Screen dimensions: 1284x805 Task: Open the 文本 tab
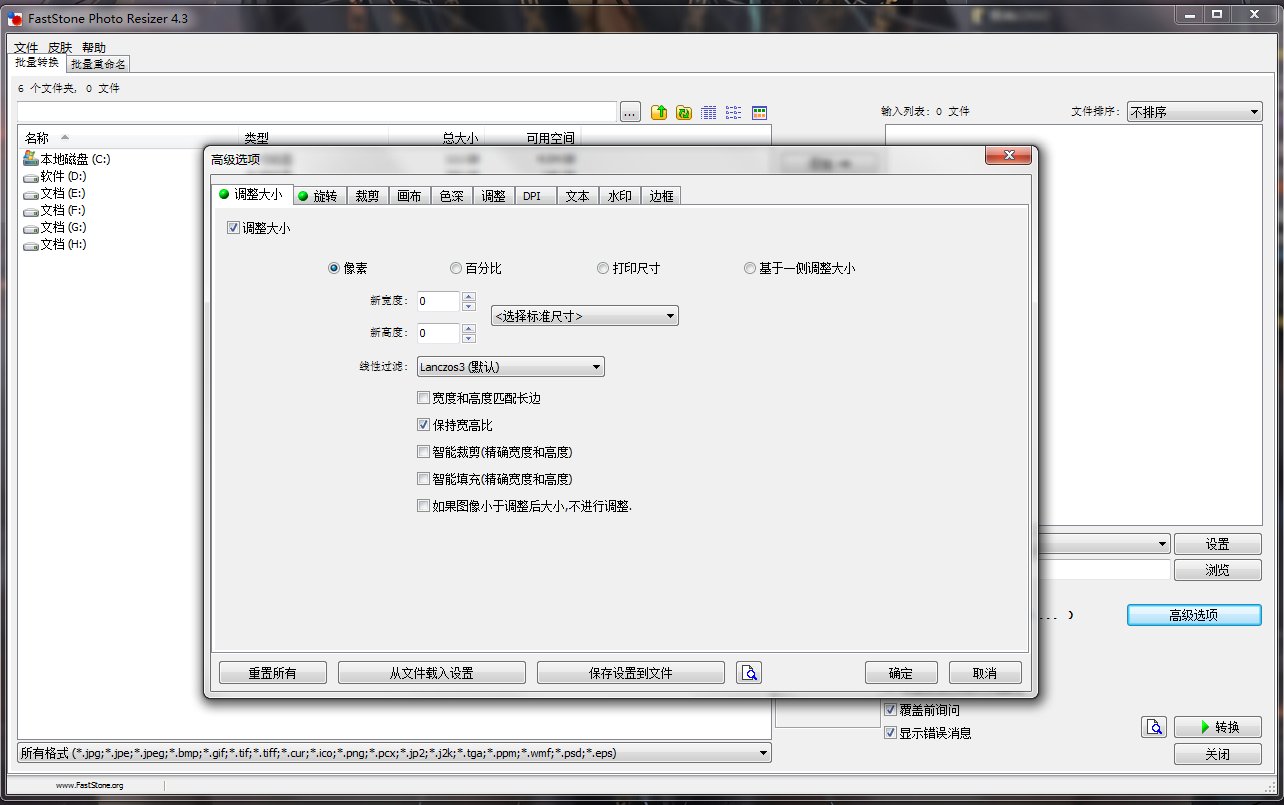pos(577,196)
